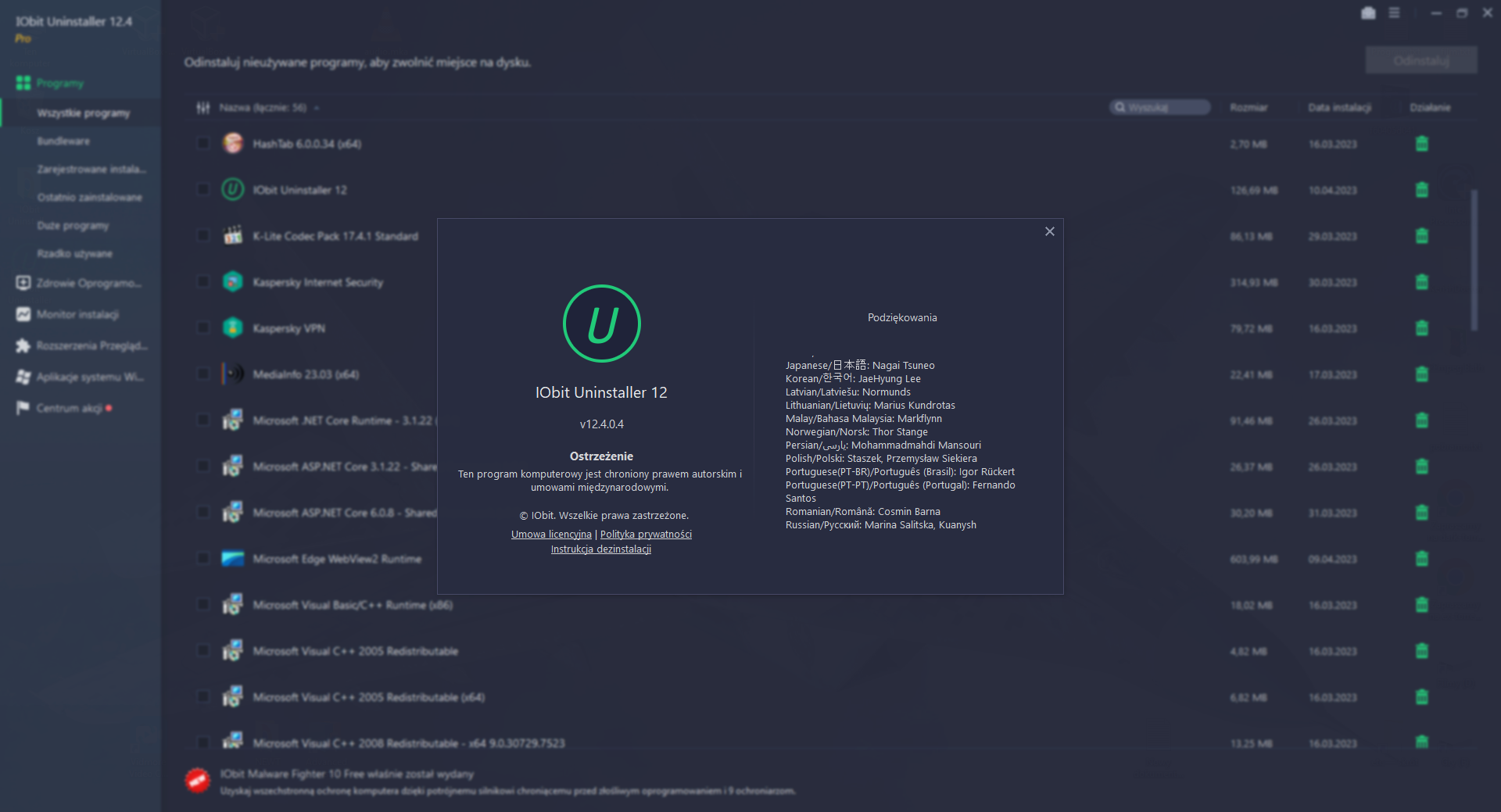Screen dimensions: 1501x812
Task: Maximize the IObit Uninstaller window
Action: point(1462,13)
